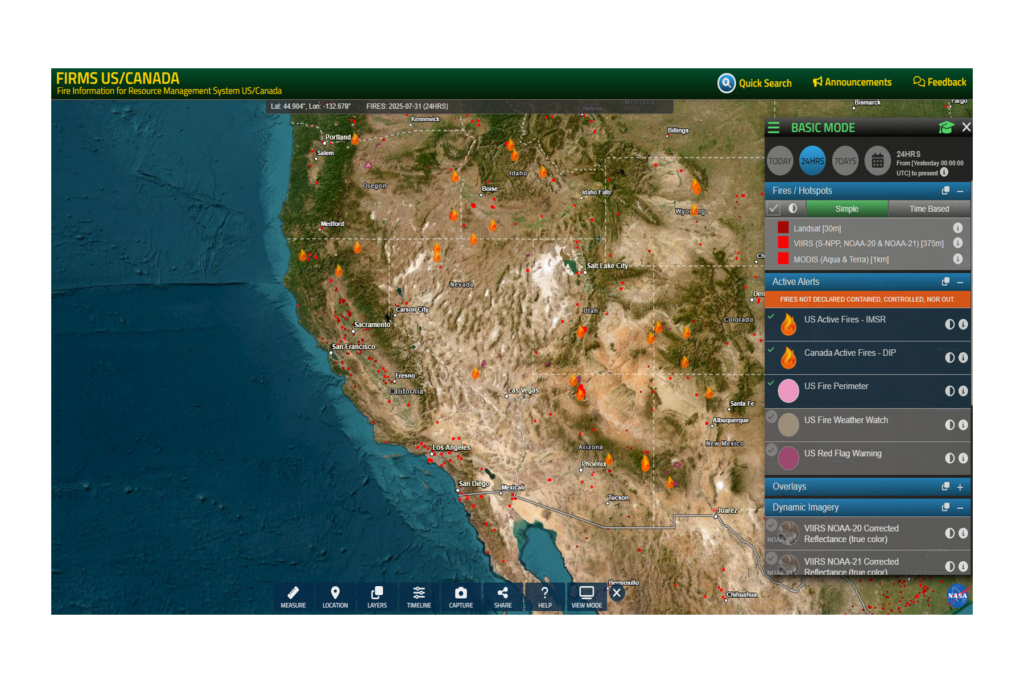Open the custom date calendar icon
1024x683 pixels.
(x=877, y=160)
